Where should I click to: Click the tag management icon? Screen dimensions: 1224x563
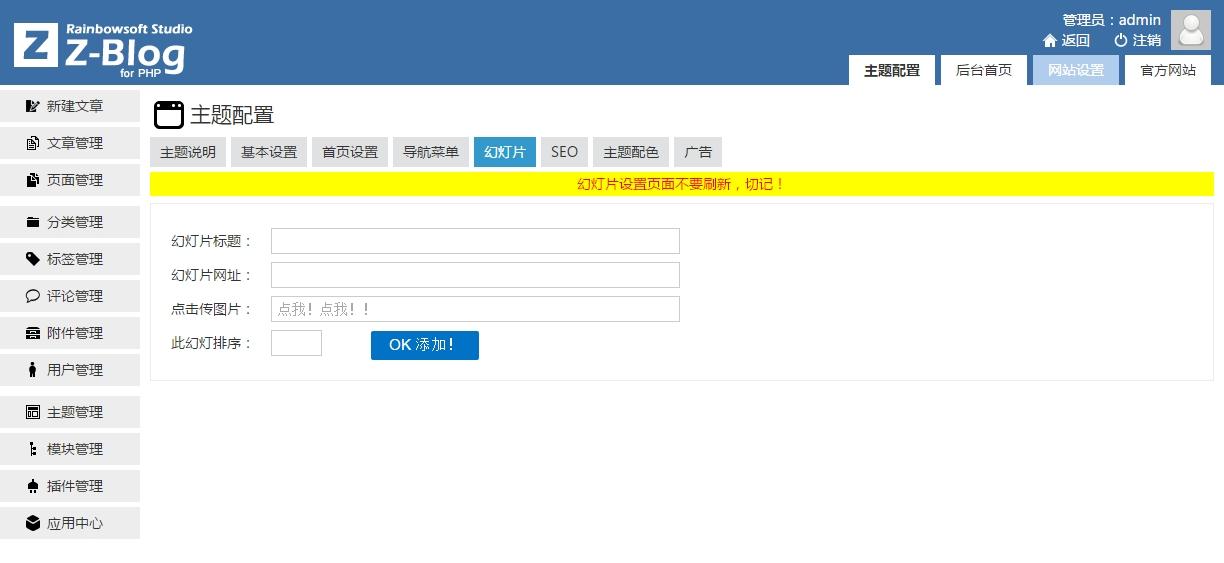[33, 259]
